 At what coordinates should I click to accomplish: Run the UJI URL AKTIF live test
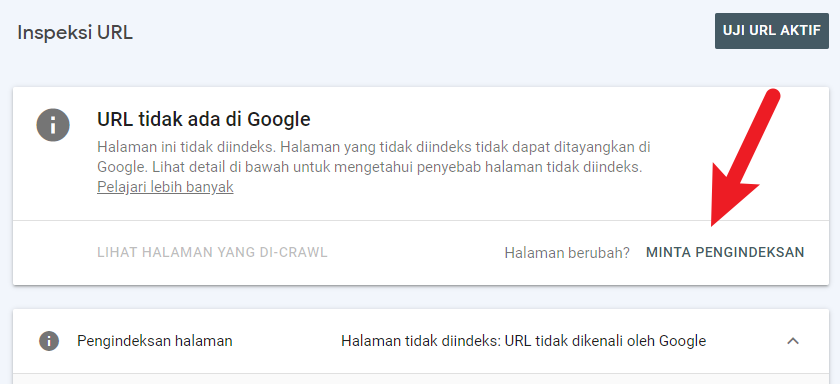[x=771, y=31]
